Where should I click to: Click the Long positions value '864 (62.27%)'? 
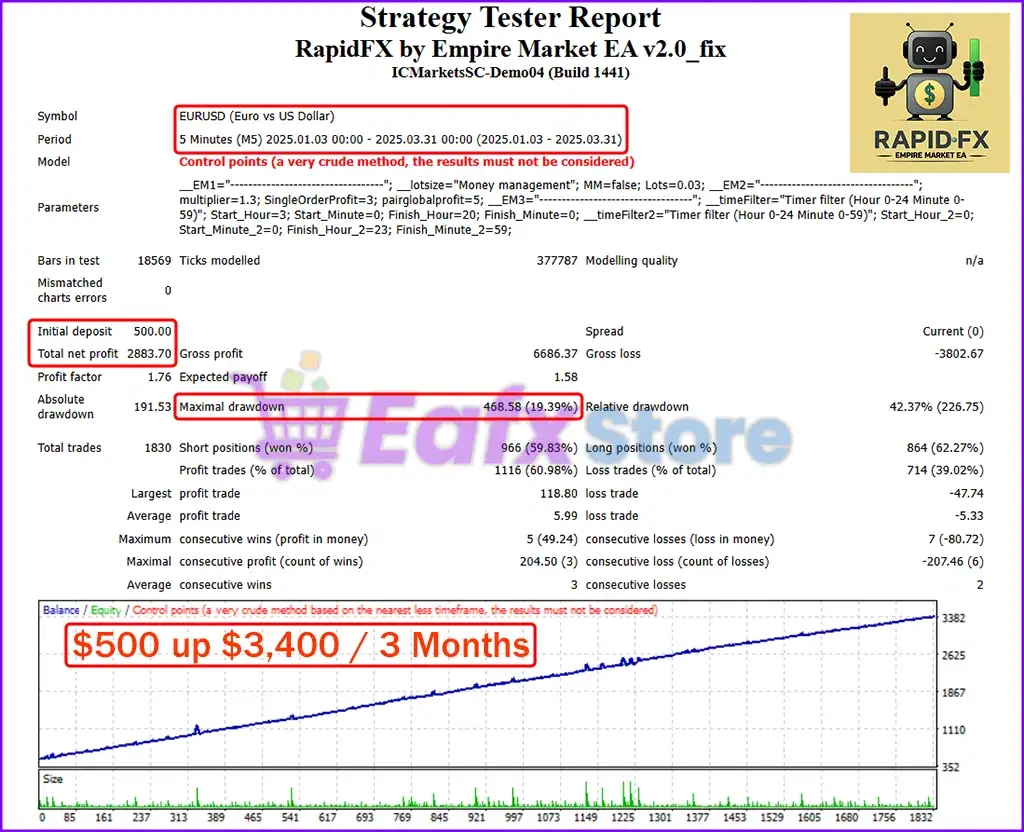tap(945, 447)
